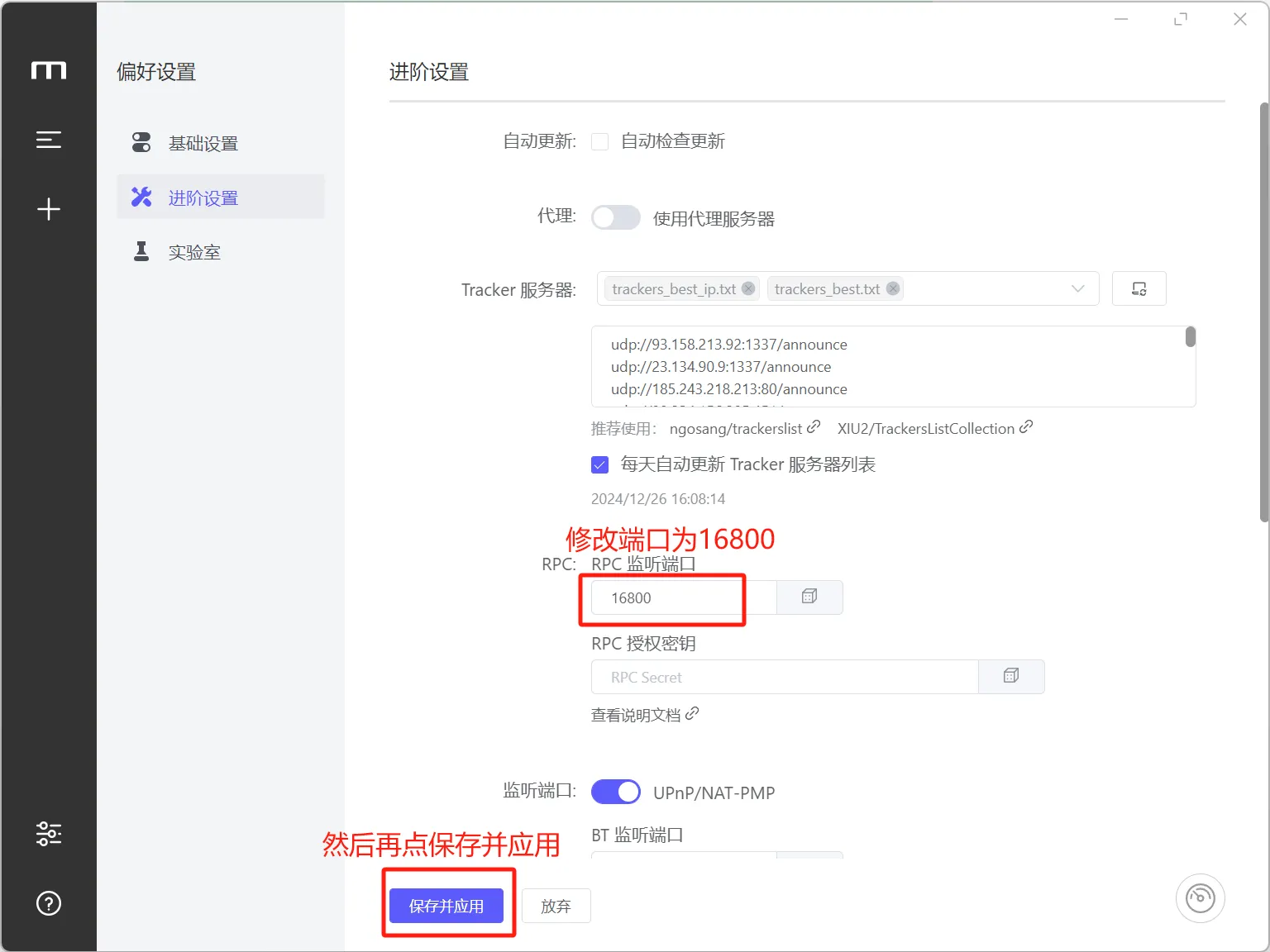Enable 使用代理服务器 switch
The height and width of the screenshot is (952, 1270).
pyautogui.click(x=616, y=217)
